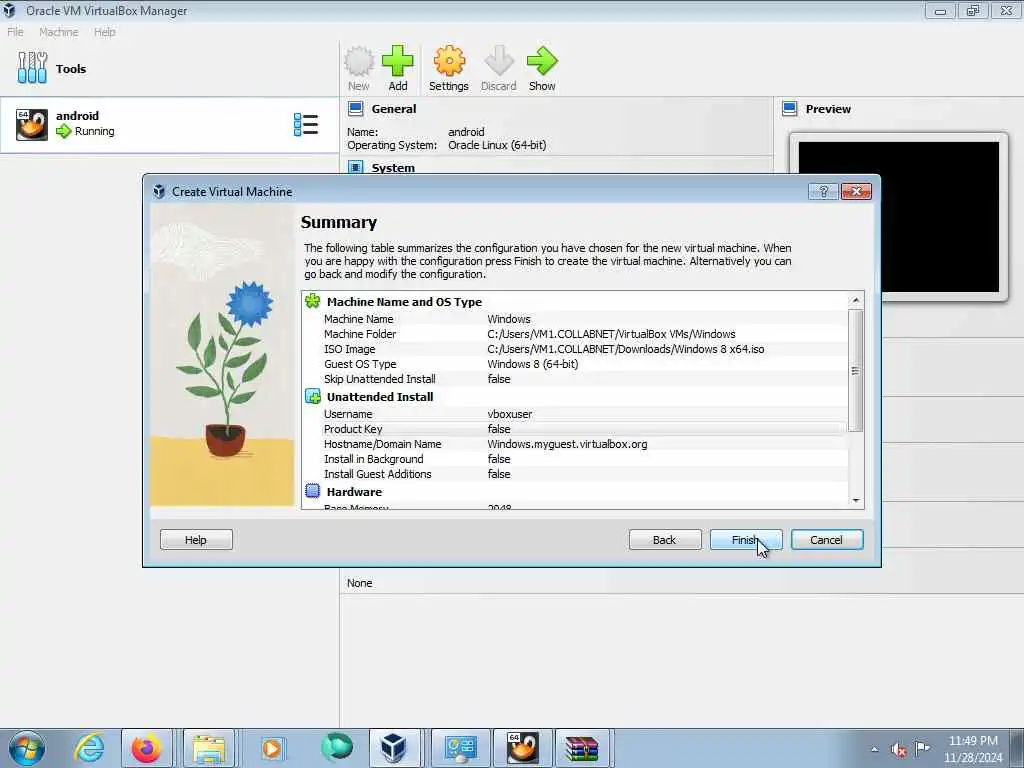Open the green globe taskbar icon
1024x768 pixels.
(336, 747)
